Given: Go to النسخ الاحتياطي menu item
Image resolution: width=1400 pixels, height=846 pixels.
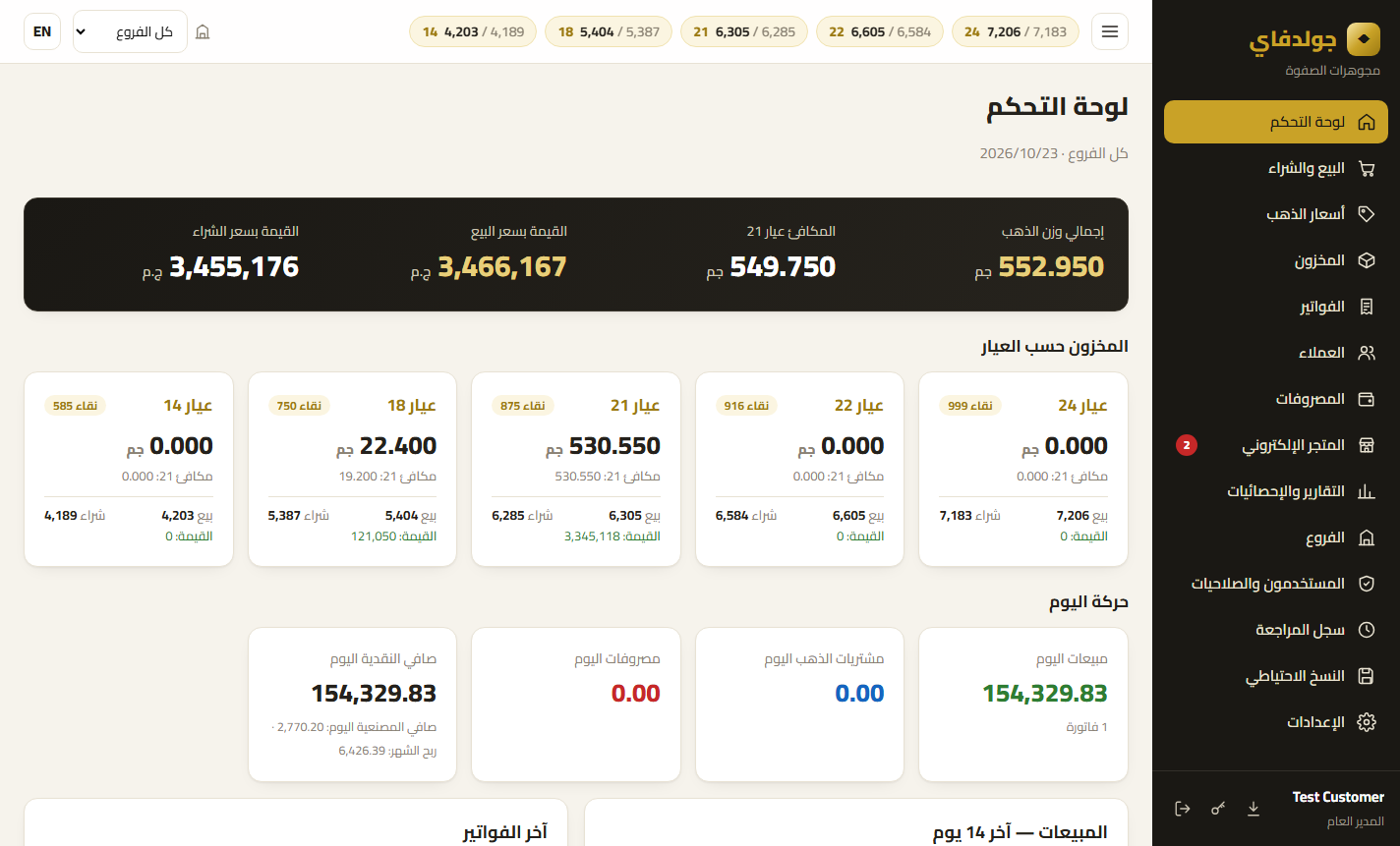Looking at the screenshot, I should pos(1276,676).
